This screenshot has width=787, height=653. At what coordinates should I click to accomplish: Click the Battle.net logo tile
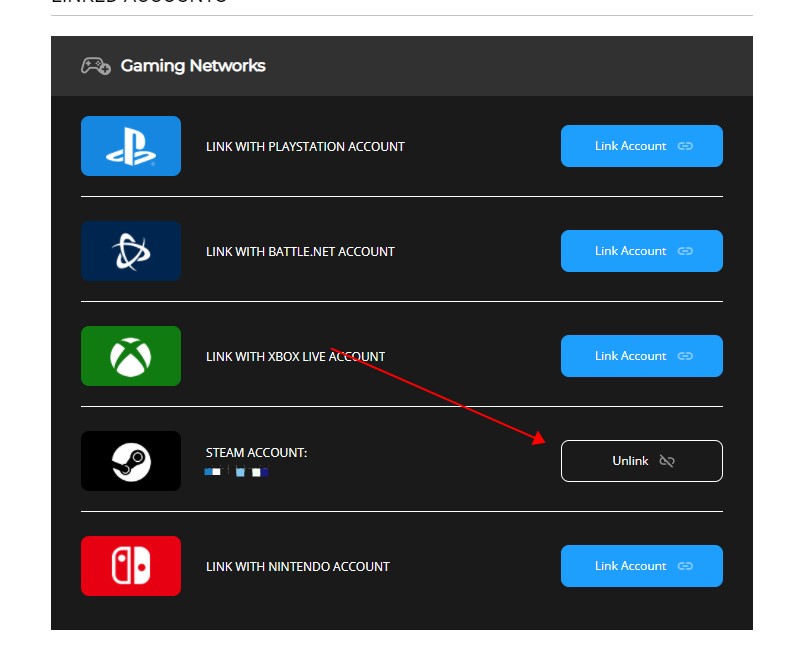point(130,251)
